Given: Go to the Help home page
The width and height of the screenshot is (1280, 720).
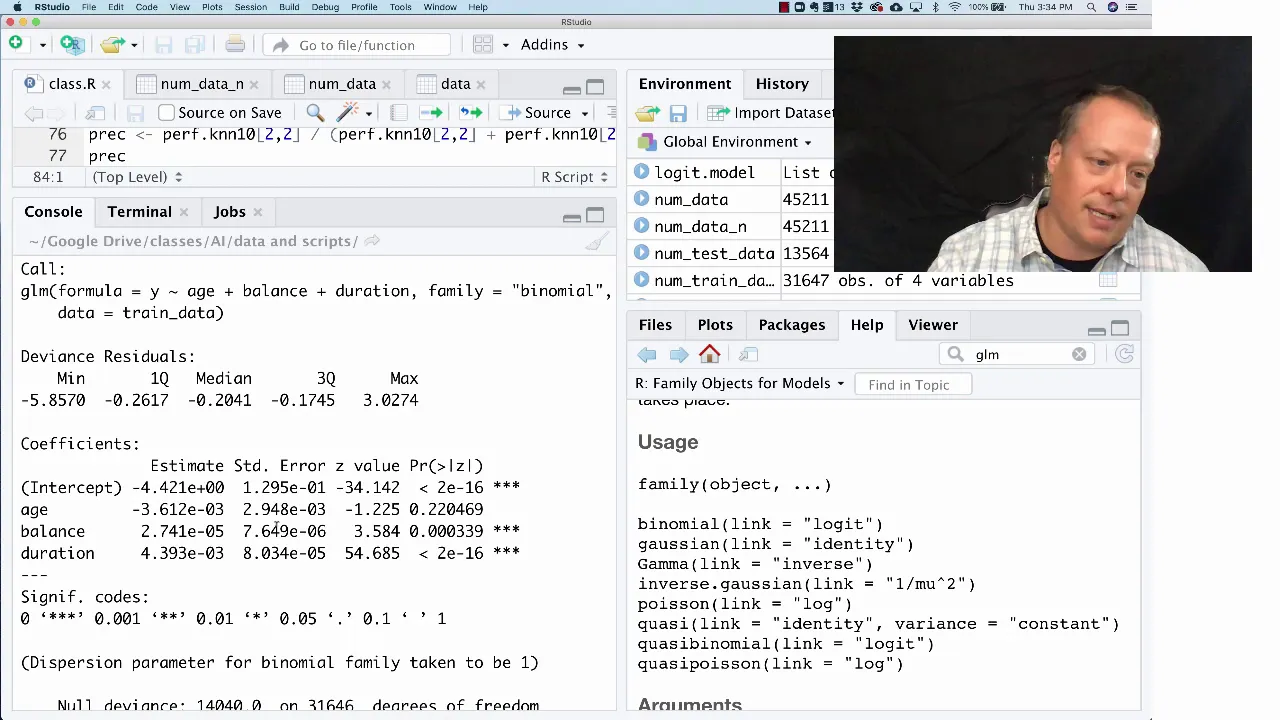Looking at the screenshot, I should [709, 355].
